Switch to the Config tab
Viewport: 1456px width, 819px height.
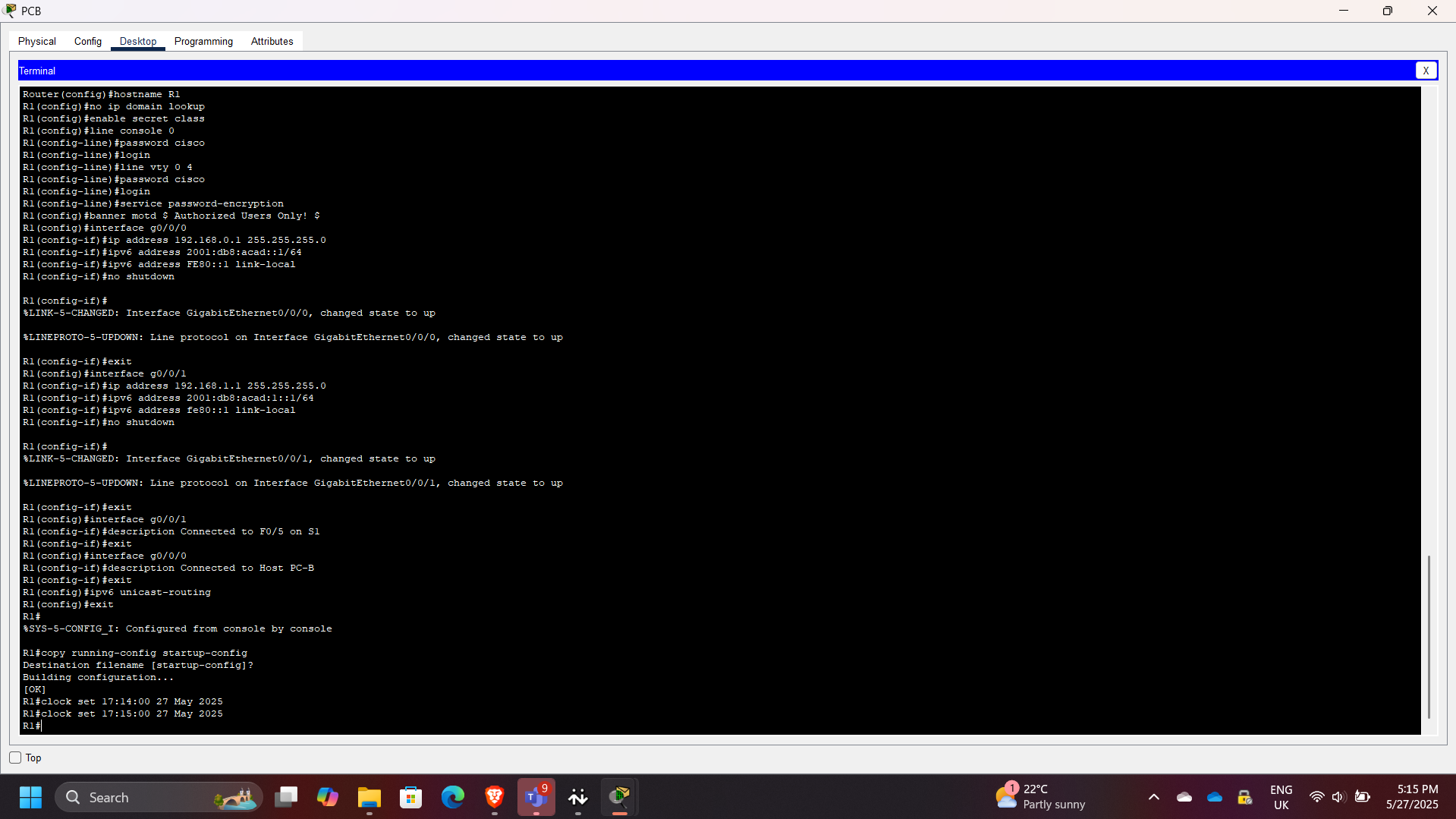pyautogui.click(x=87, y=41)
